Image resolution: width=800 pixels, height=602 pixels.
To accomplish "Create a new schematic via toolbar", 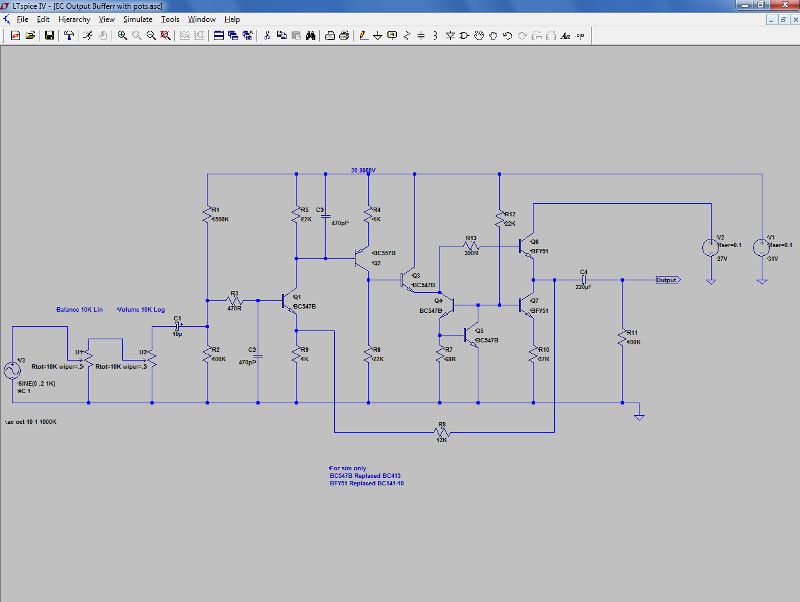I will (x=15, y=36).
